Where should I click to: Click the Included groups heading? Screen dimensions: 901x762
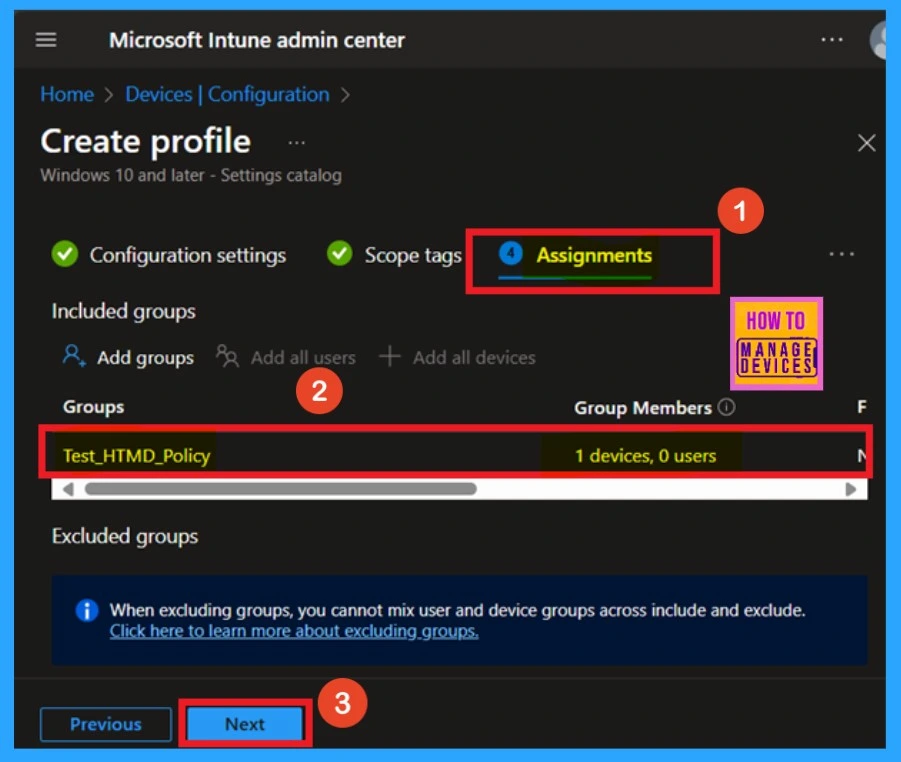pyautogui.click(x=124, y=311)
